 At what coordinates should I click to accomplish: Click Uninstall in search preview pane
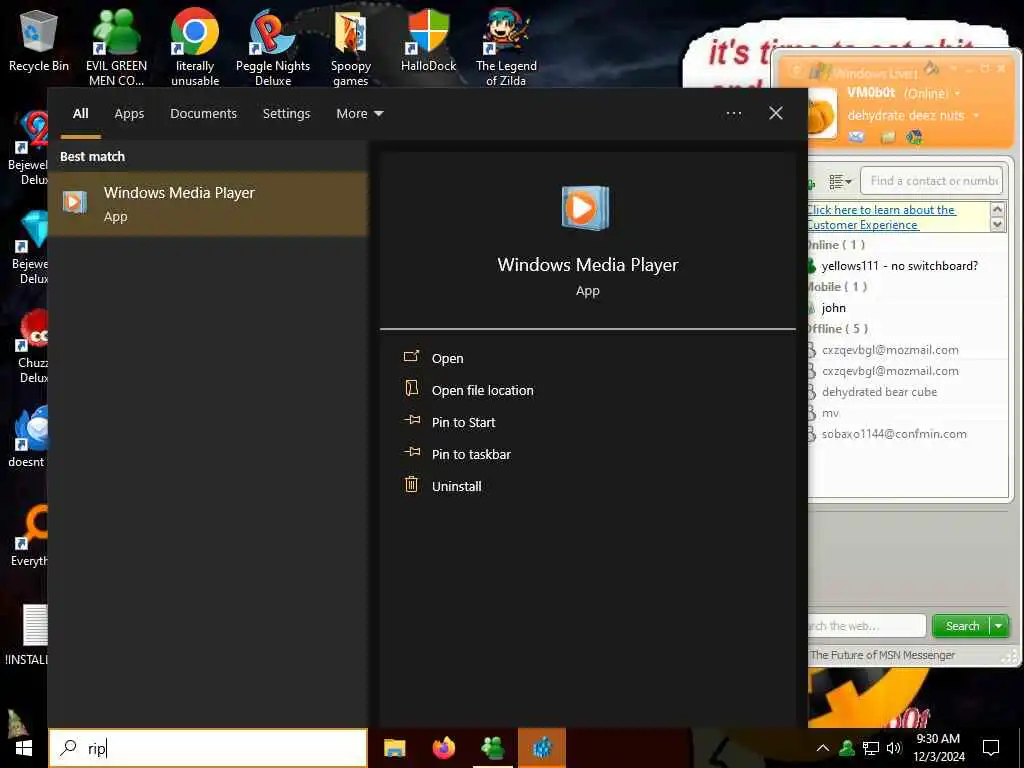click(456, 486)
